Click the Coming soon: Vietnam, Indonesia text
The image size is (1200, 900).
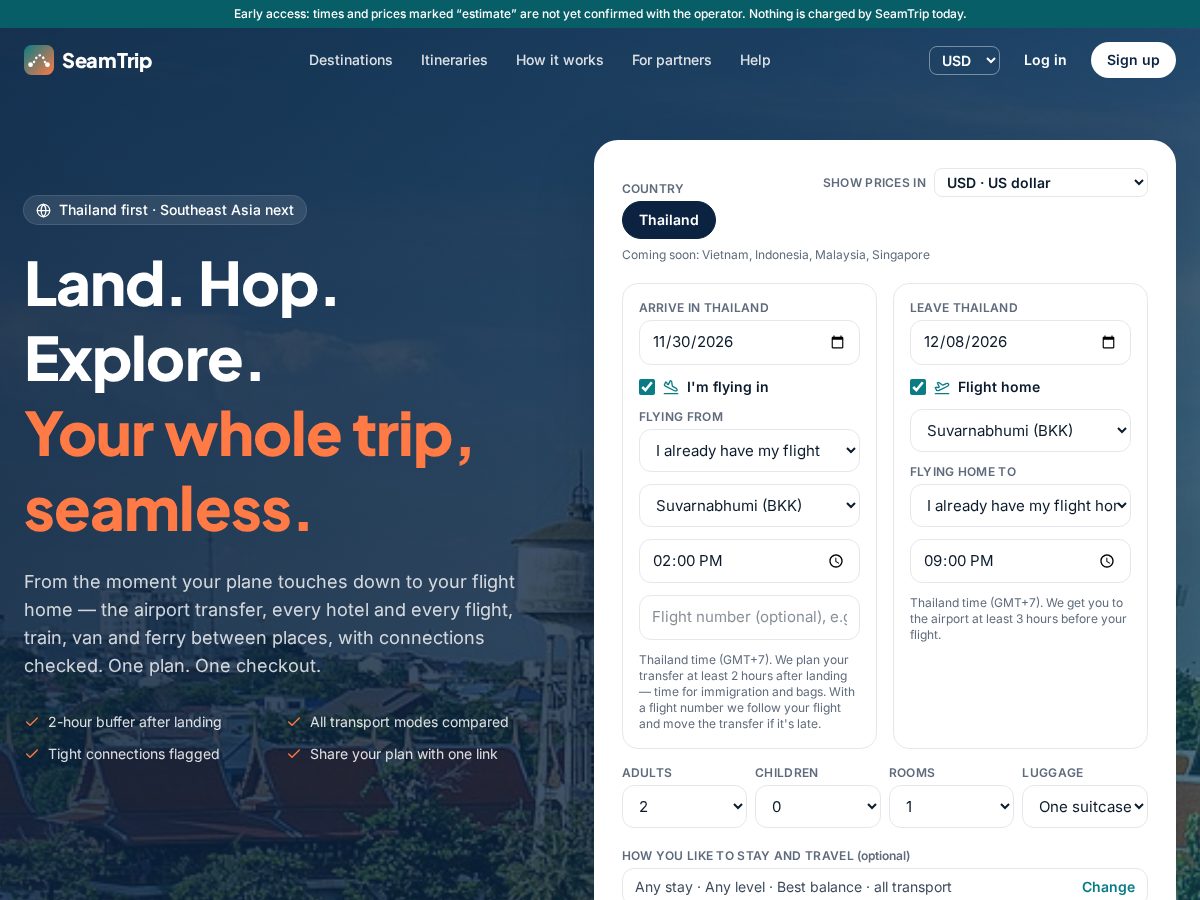(x=776, y=255)
